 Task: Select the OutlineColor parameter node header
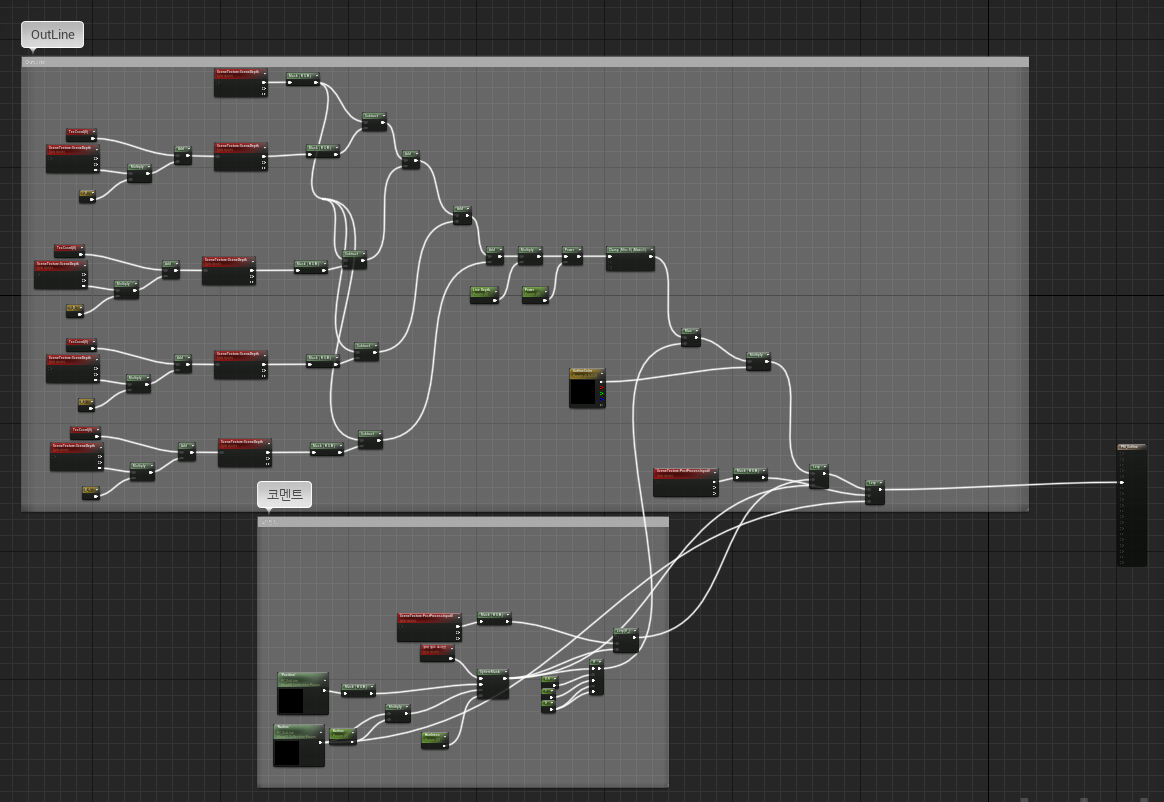586,373
